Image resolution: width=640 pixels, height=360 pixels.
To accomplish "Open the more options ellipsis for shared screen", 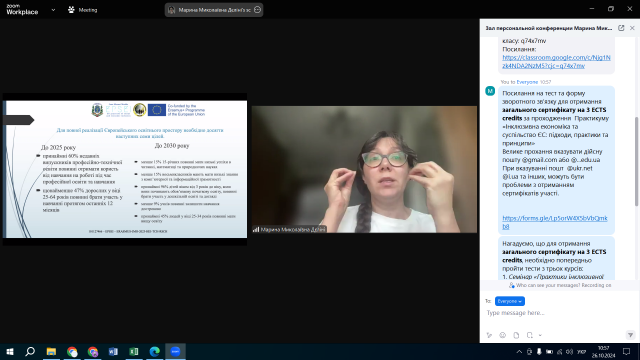I will pos(257,10).
